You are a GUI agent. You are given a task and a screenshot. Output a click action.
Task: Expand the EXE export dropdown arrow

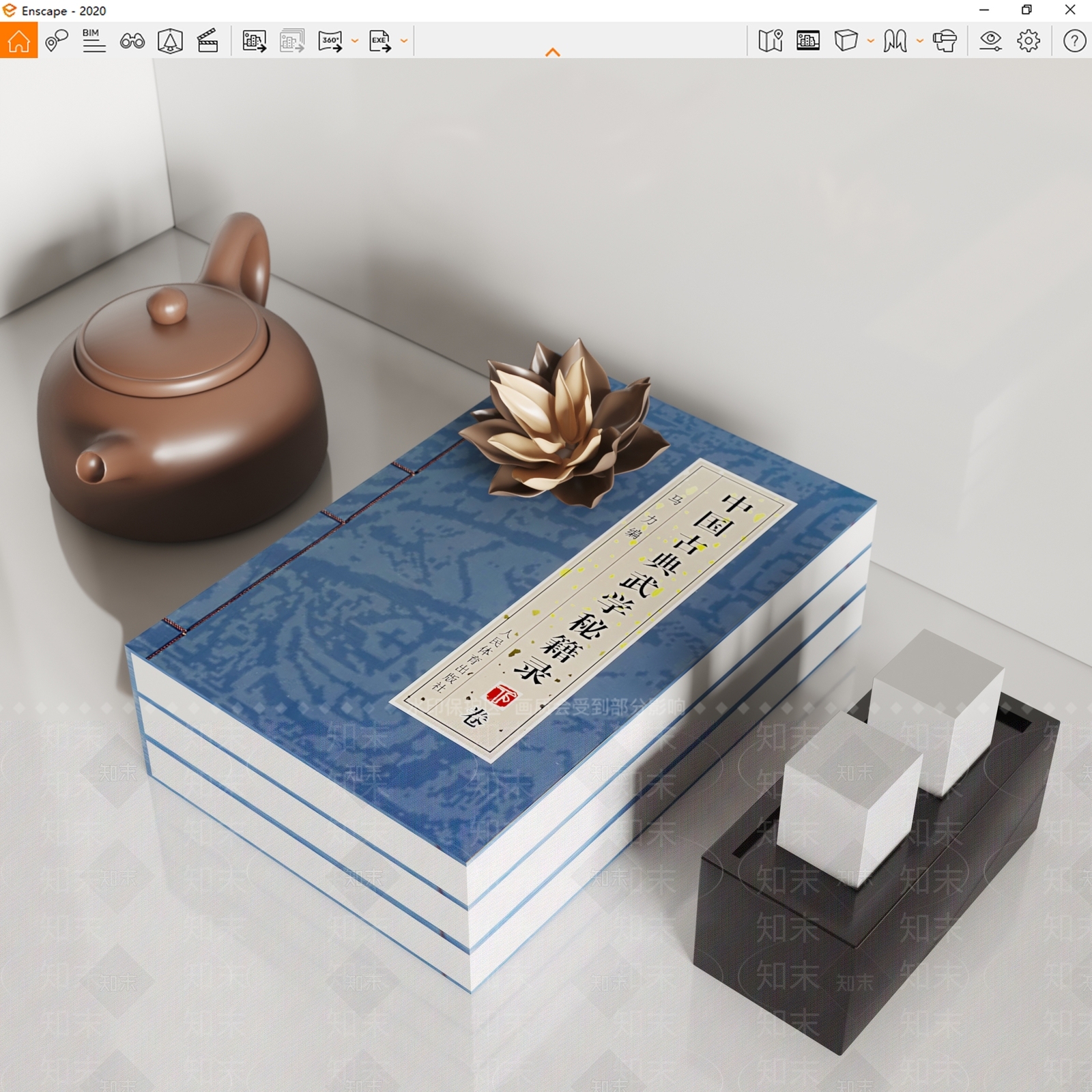click(x=404, y=41)
